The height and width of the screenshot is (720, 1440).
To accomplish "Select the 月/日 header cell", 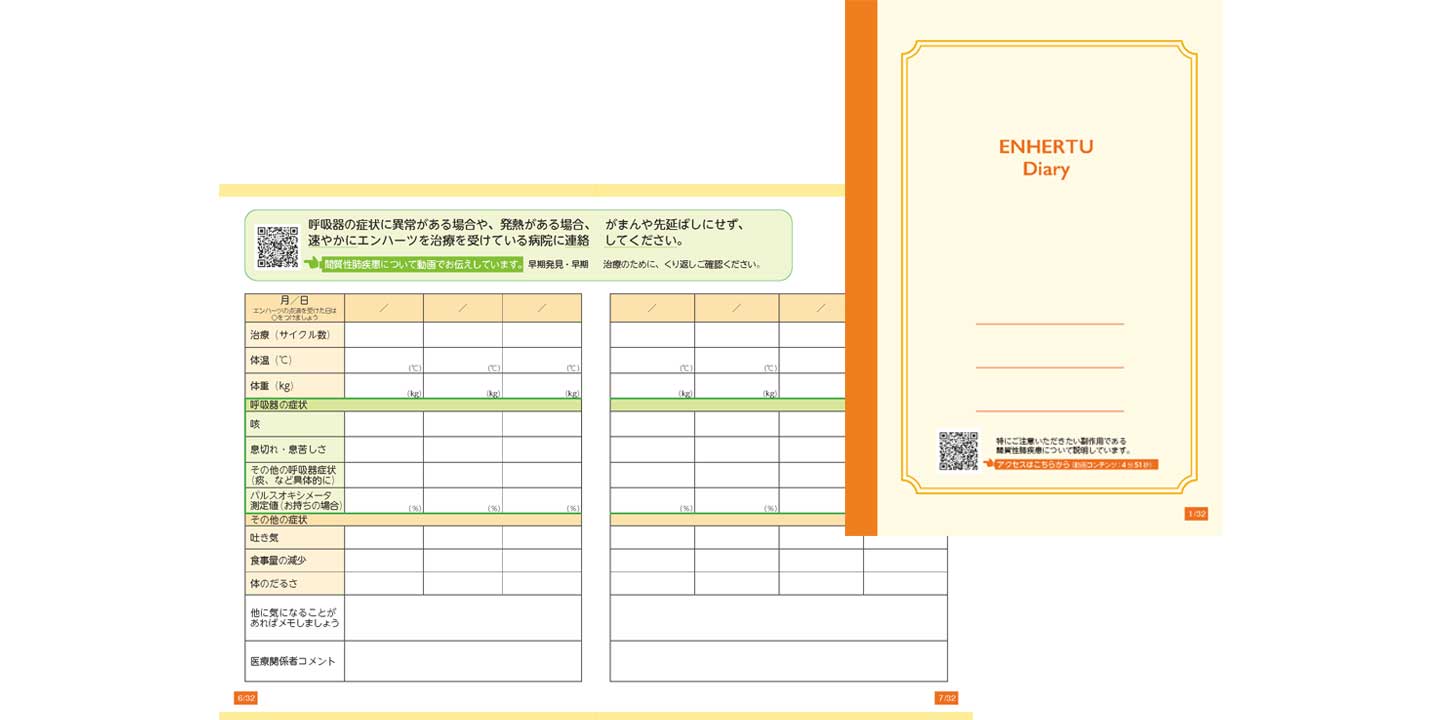I will pos(295,308).
